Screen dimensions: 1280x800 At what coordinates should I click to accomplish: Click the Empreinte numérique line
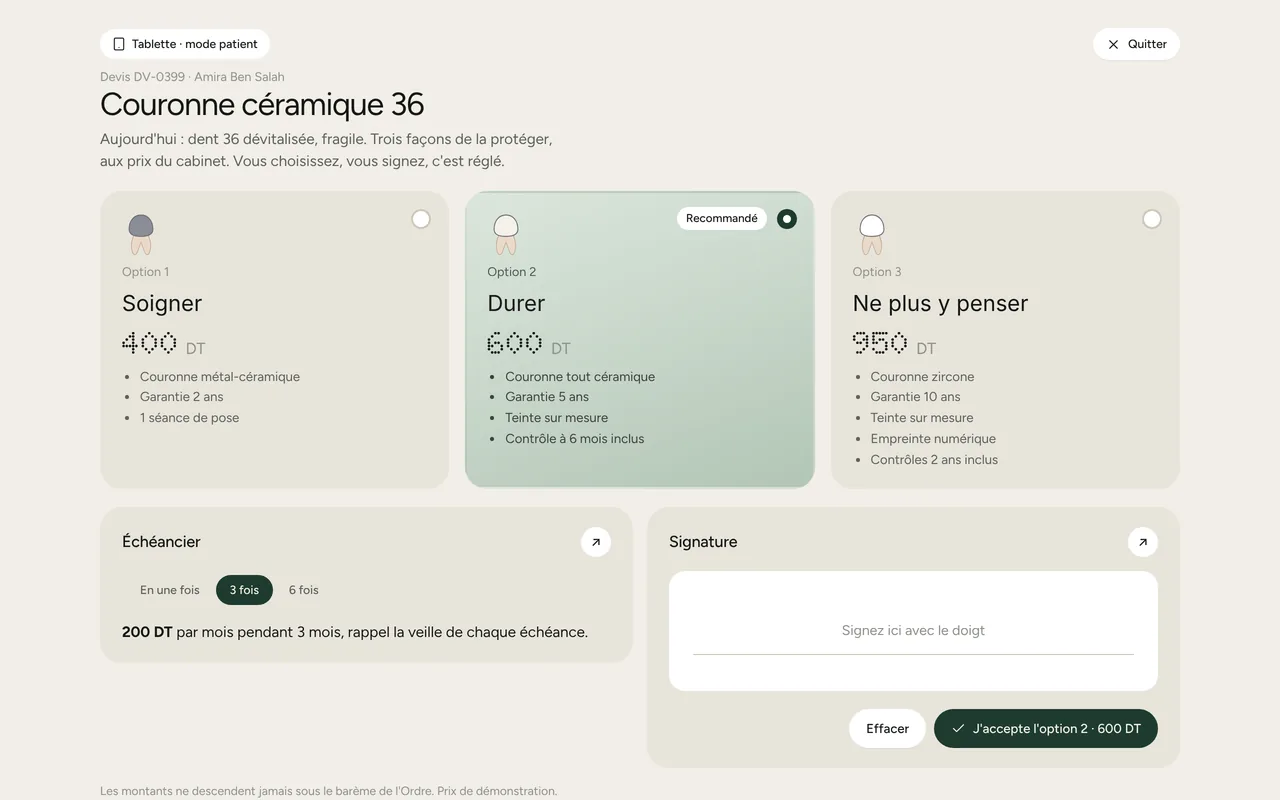click(933, 439)
